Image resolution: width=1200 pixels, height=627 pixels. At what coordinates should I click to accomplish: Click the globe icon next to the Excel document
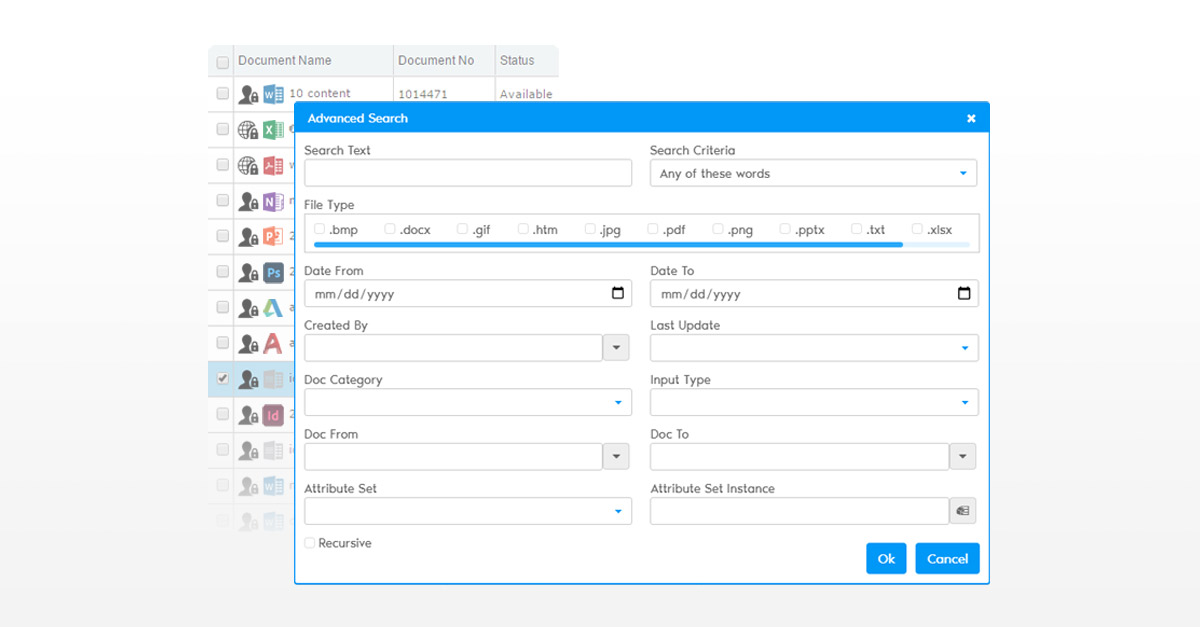(x=247, y=128)
